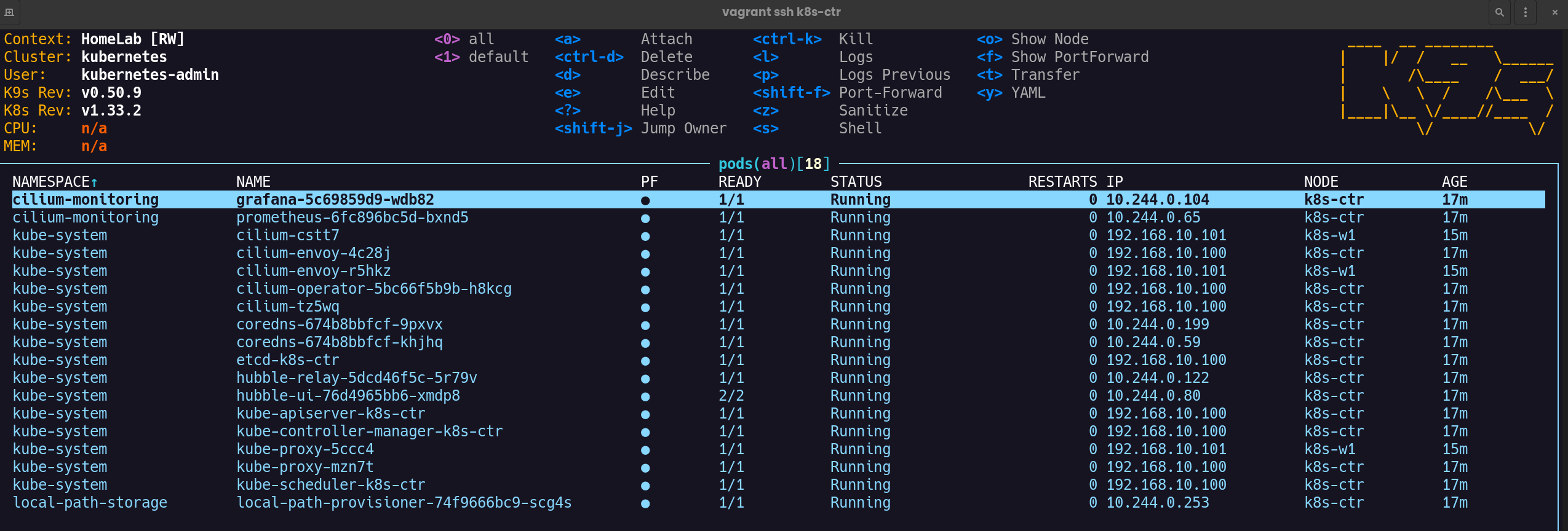Select the <0> all namespace shortcut

[x=464, y=39]
